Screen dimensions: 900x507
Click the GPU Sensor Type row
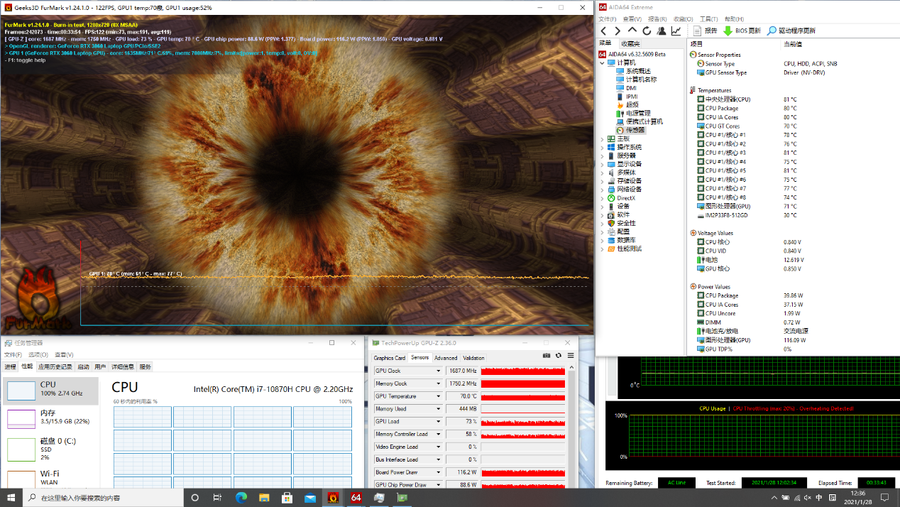[792, 73]
